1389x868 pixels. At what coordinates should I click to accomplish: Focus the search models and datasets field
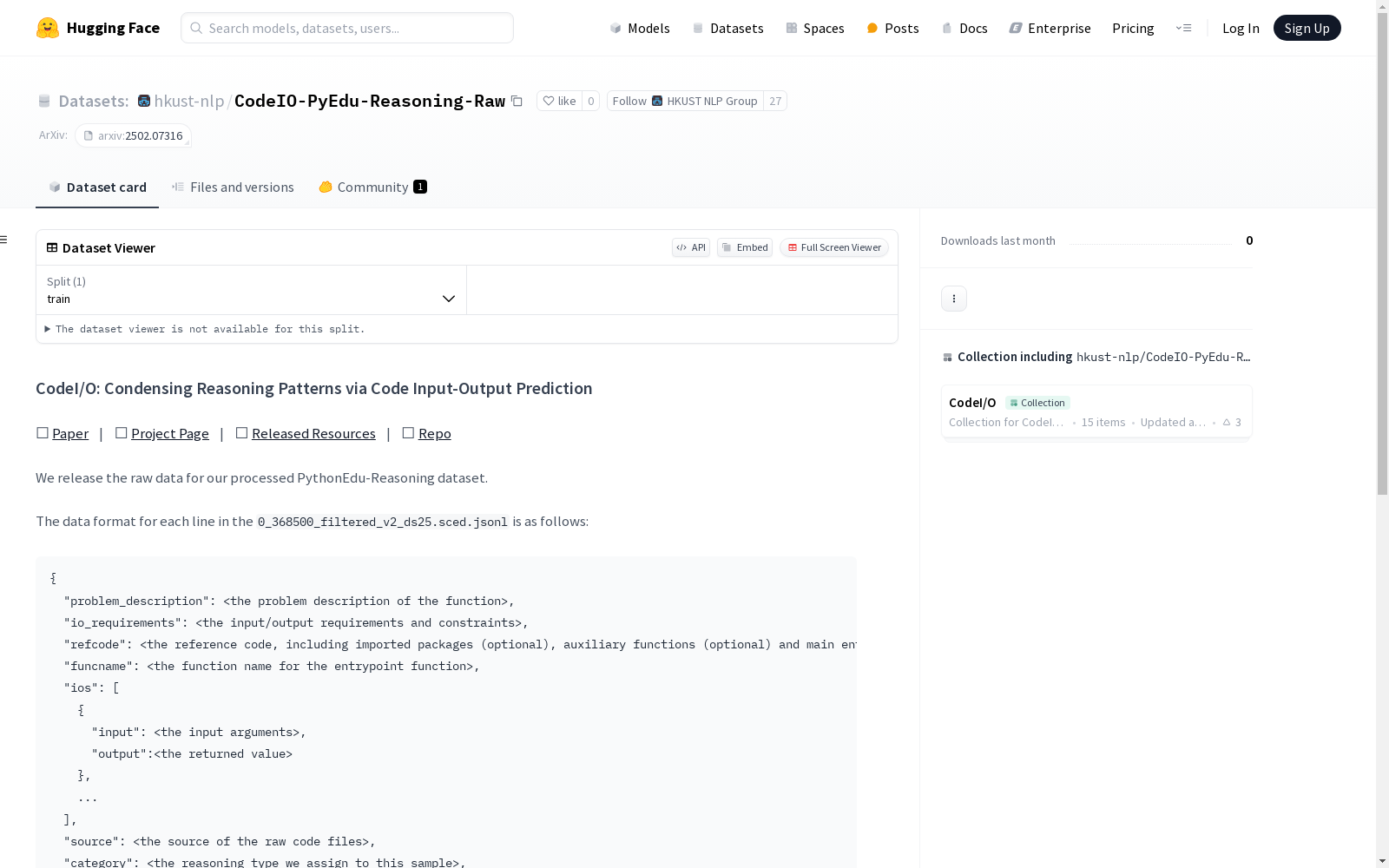pyautogui.click(x=347, y=28)
